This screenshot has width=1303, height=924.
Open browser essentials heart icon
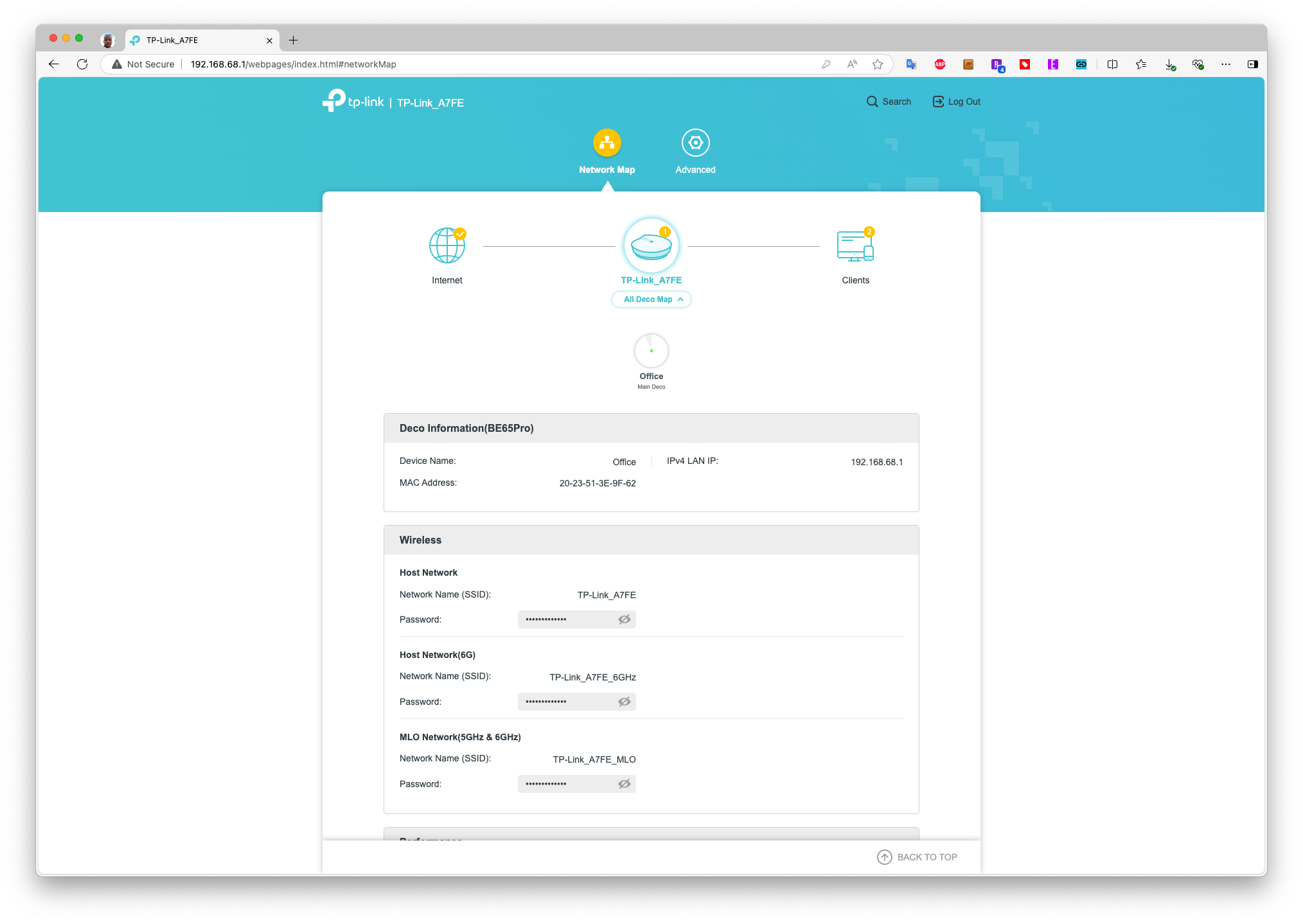[x=1198, y=64]
